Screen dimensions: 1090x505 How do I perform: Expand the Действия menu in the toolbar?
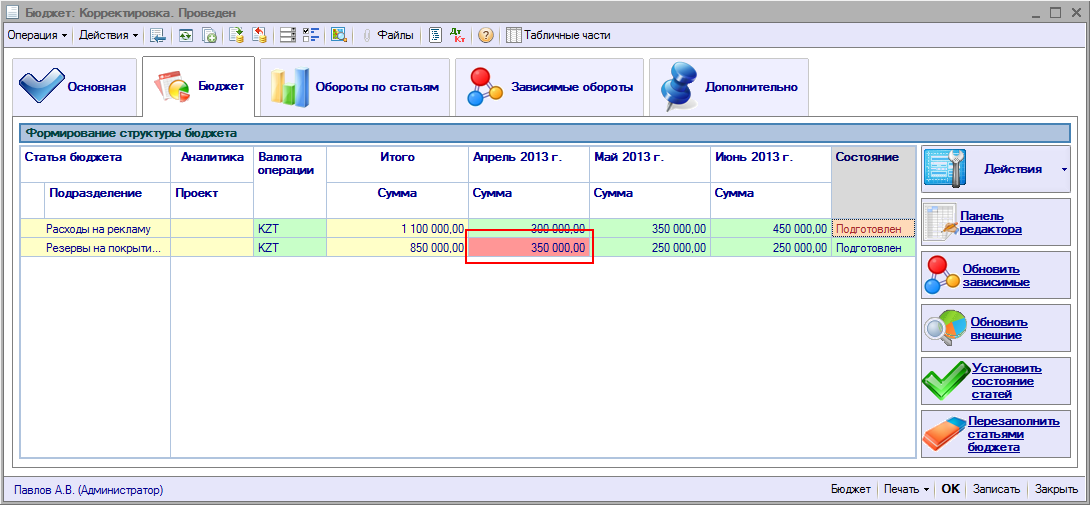pos(109,35)
